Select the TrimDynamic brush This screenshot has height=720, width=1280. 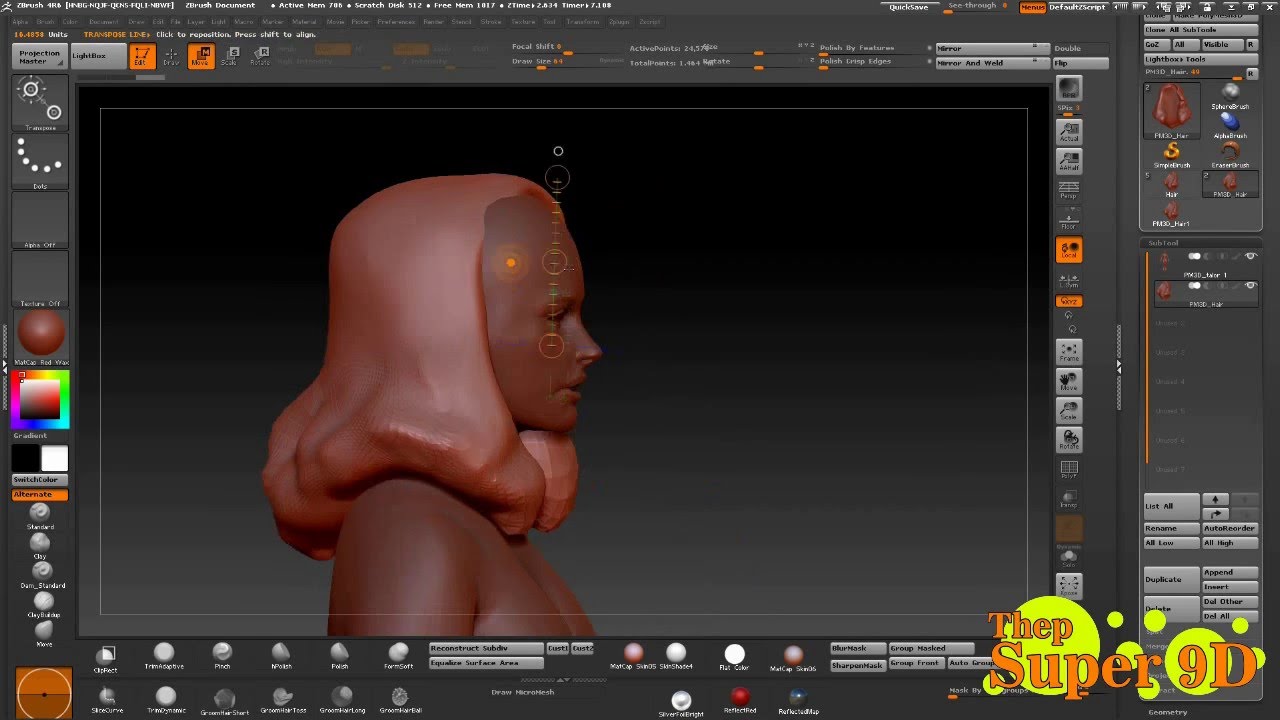point(166,700)
